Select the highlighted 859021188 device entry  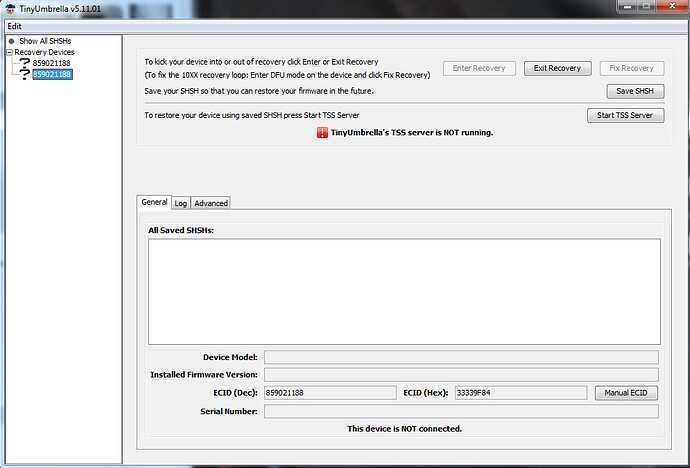(52, 74)
